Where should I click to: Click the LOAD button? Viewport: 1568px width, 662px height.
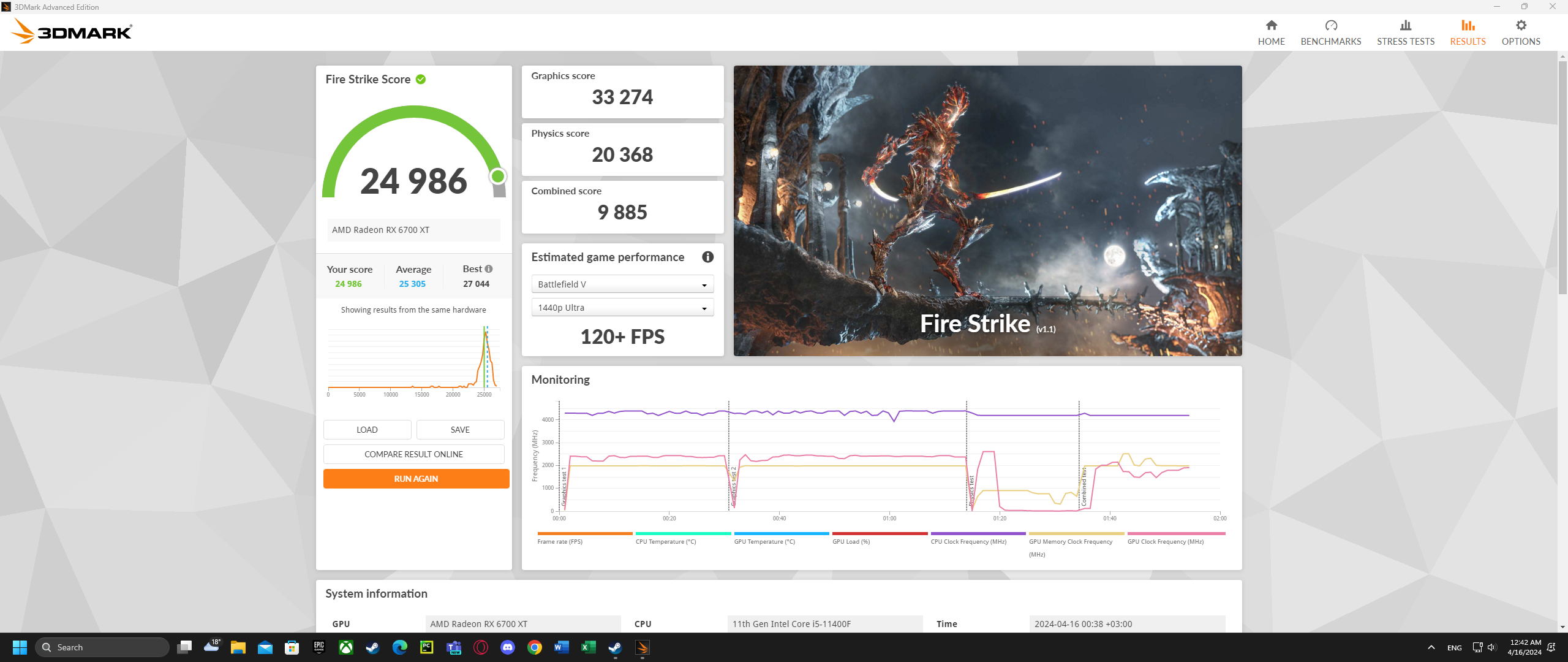(x=367, y=430)
